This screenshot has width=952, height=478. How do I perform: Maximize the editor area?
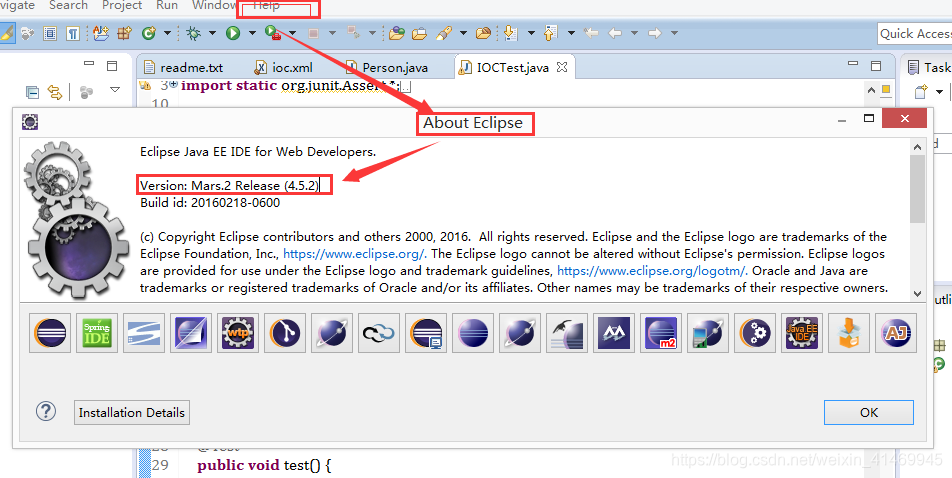coord(876,66)
